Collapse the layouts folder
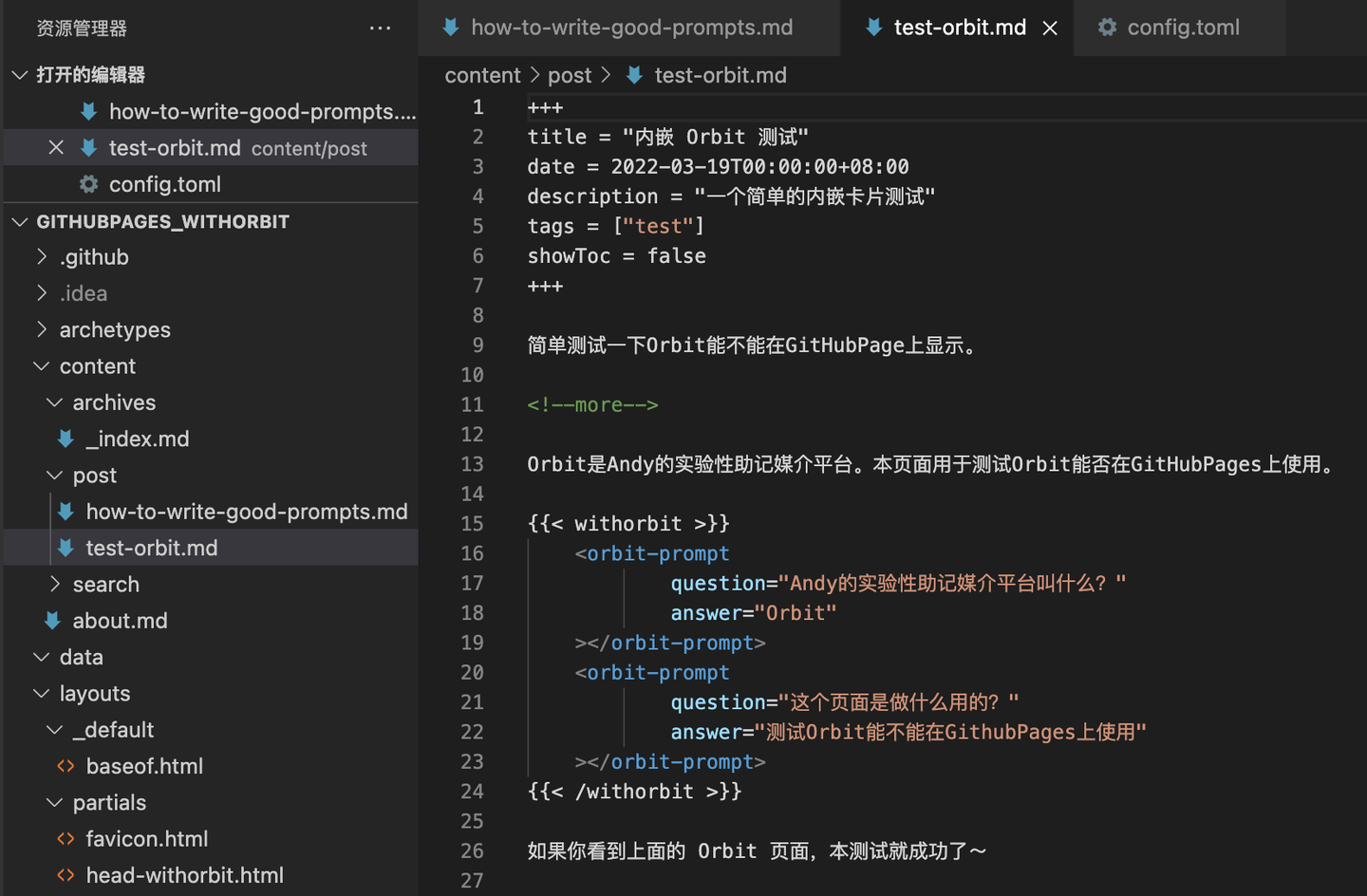The width and height of the screenshot is (1367, 896). pos(42,694)
